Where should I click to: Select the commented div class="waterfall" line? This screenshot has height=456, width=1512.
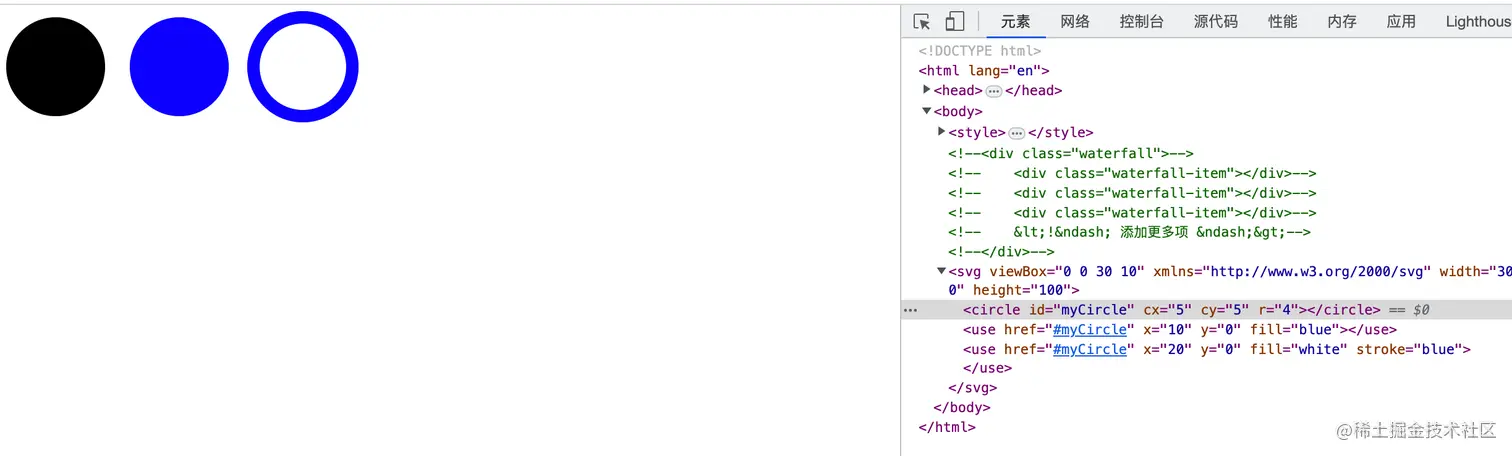[x=1071, y=153]
